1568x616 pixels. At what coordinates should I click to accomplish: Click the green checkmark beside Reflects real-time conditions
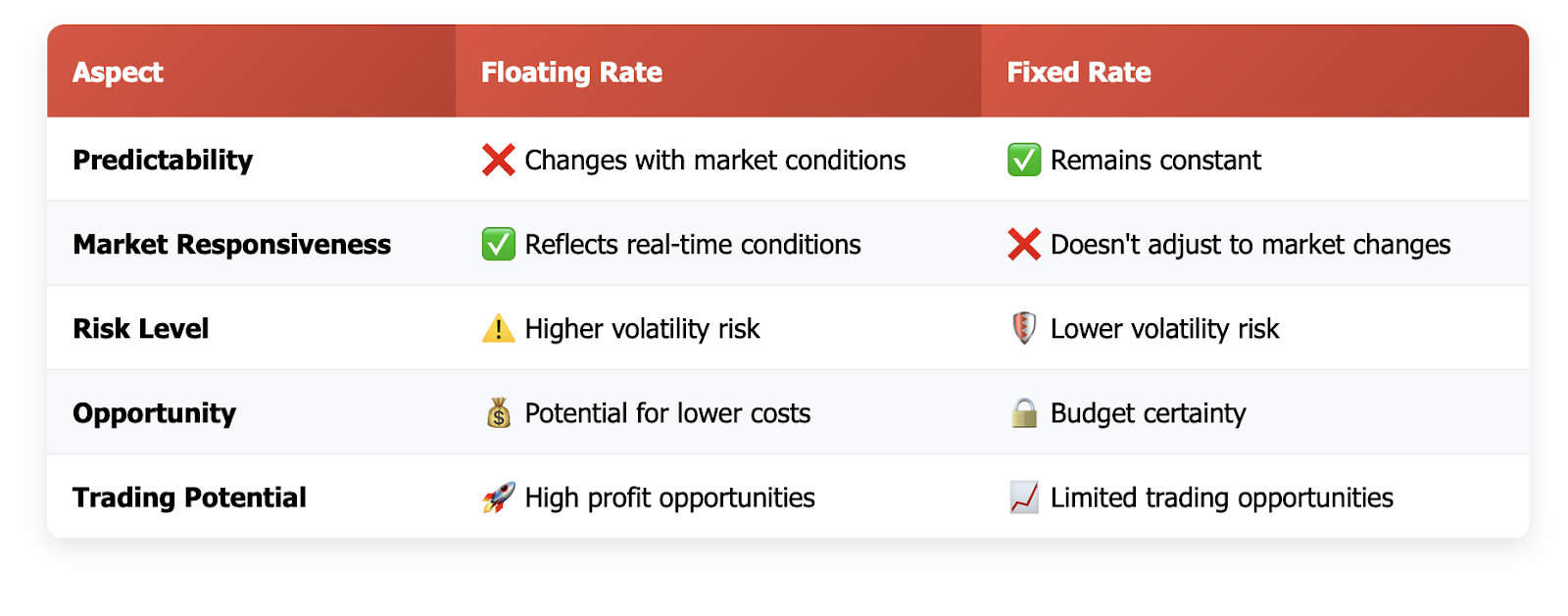coord(498,244)
